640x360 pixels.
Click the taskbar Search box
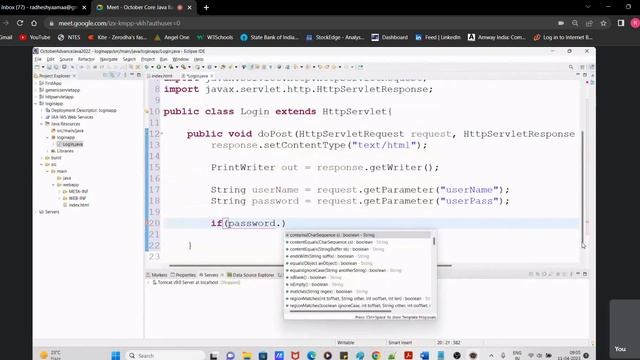[165, 356]
